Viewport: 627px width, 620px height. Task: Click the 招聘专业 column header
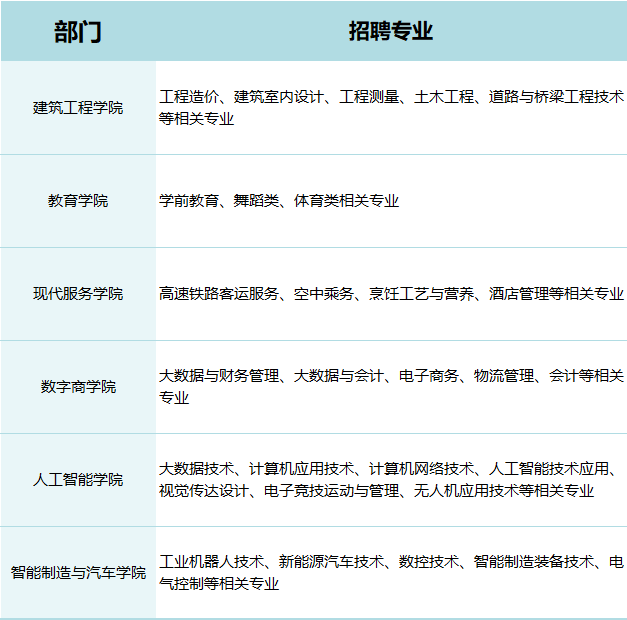click(x=391, y=31)
